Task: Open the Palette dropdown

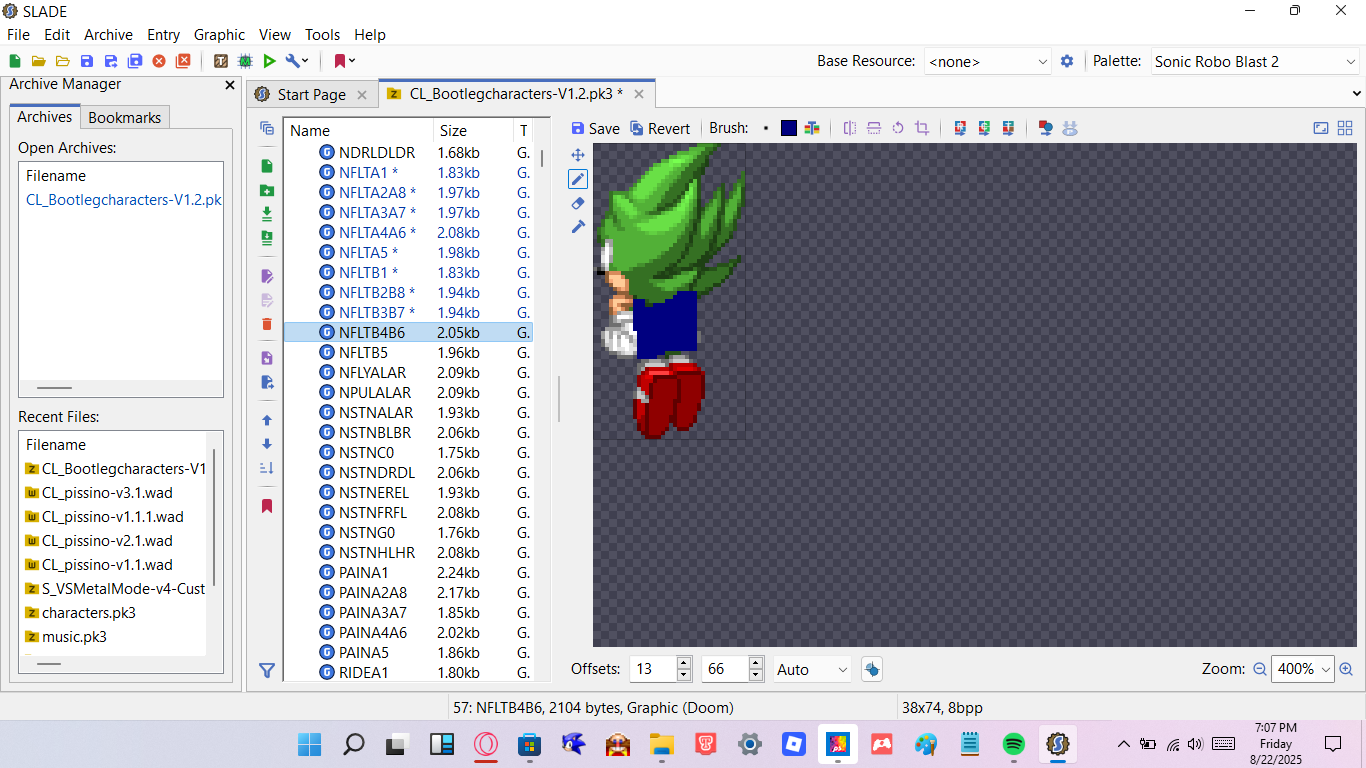Action: (x=1255, y=62)
